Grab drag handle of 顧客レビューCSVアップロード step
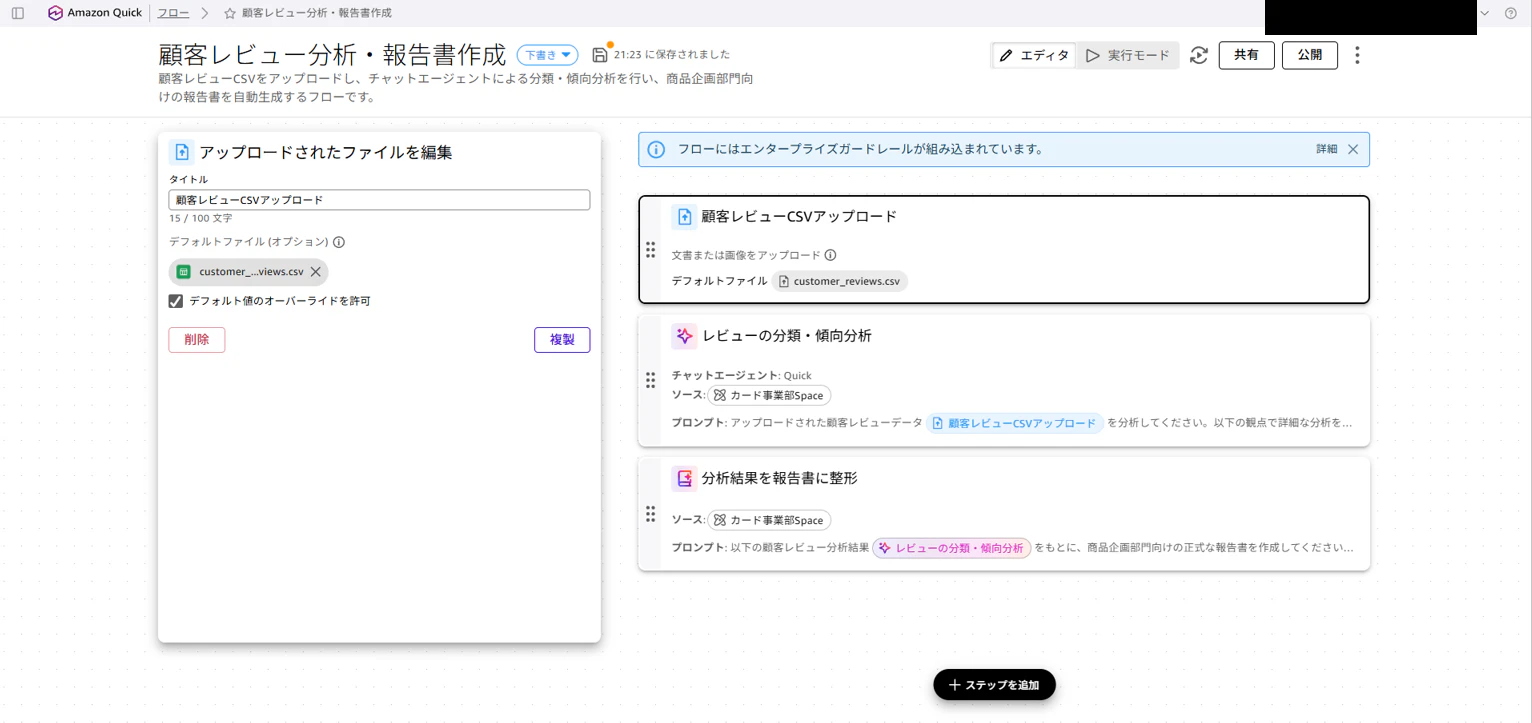The image size is (1532, 723). pos(650,249)
